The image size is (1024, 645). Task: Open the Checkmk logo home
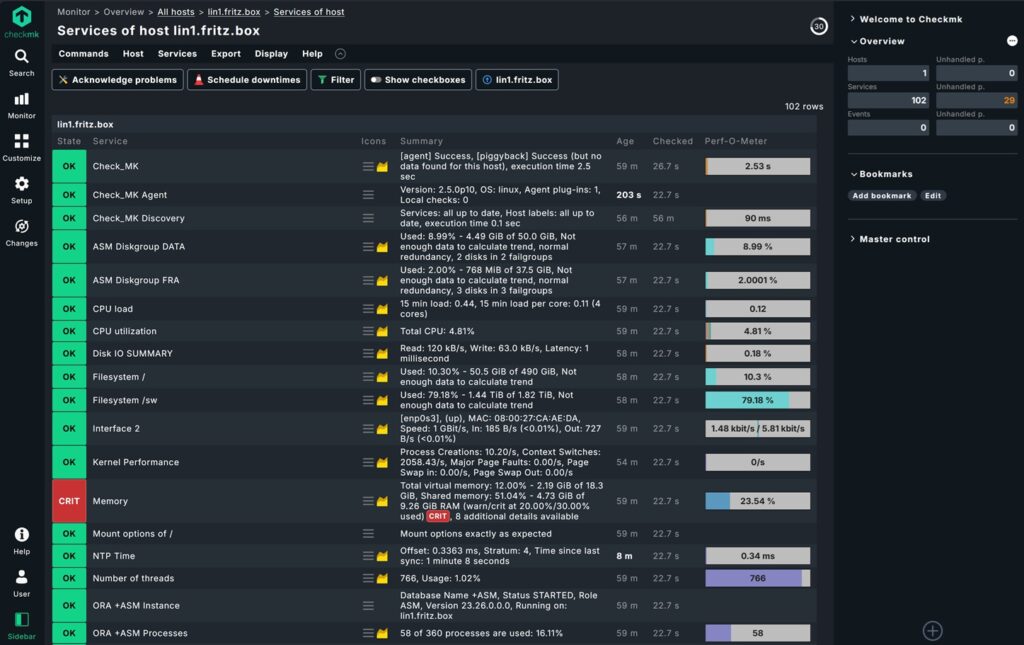22,22
